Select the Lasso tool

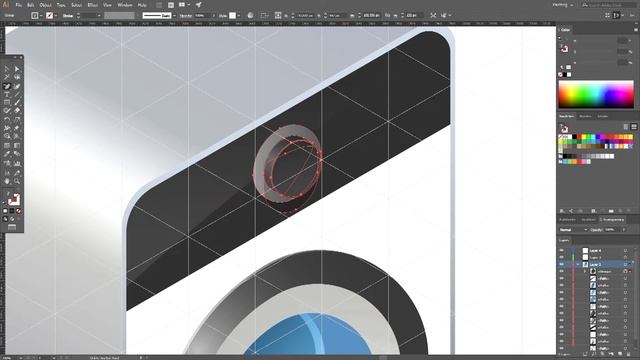[x=17, y=77]
